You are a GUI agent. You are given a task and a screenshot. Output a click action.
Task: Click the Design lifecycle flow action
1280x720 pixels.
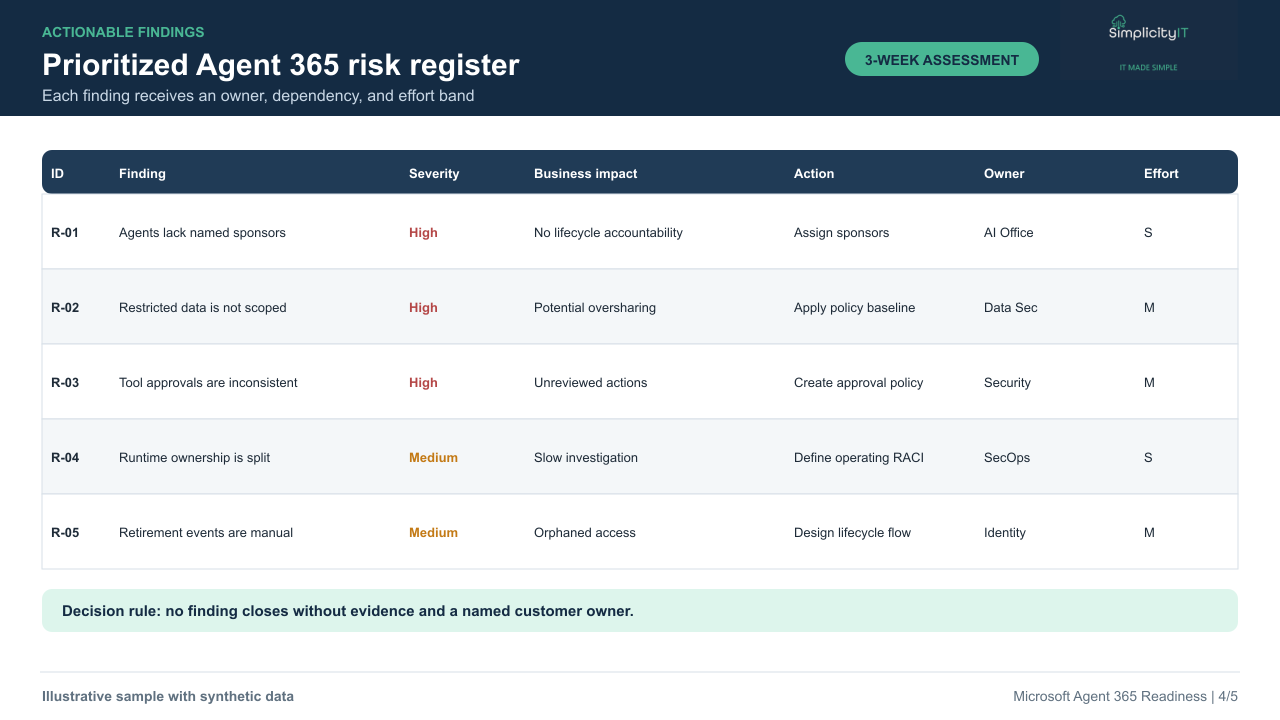tap(852, 532)
